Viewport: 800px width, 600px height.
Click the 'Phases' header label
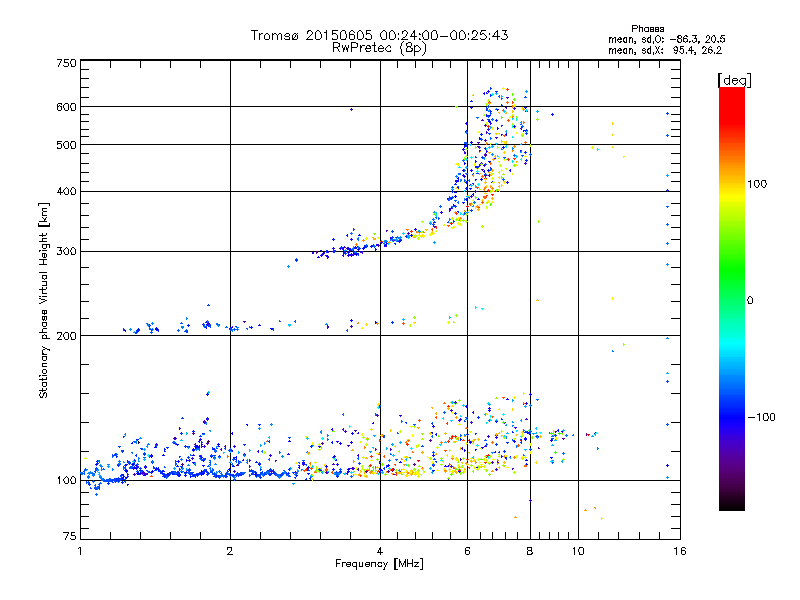[x=647, y=29]
